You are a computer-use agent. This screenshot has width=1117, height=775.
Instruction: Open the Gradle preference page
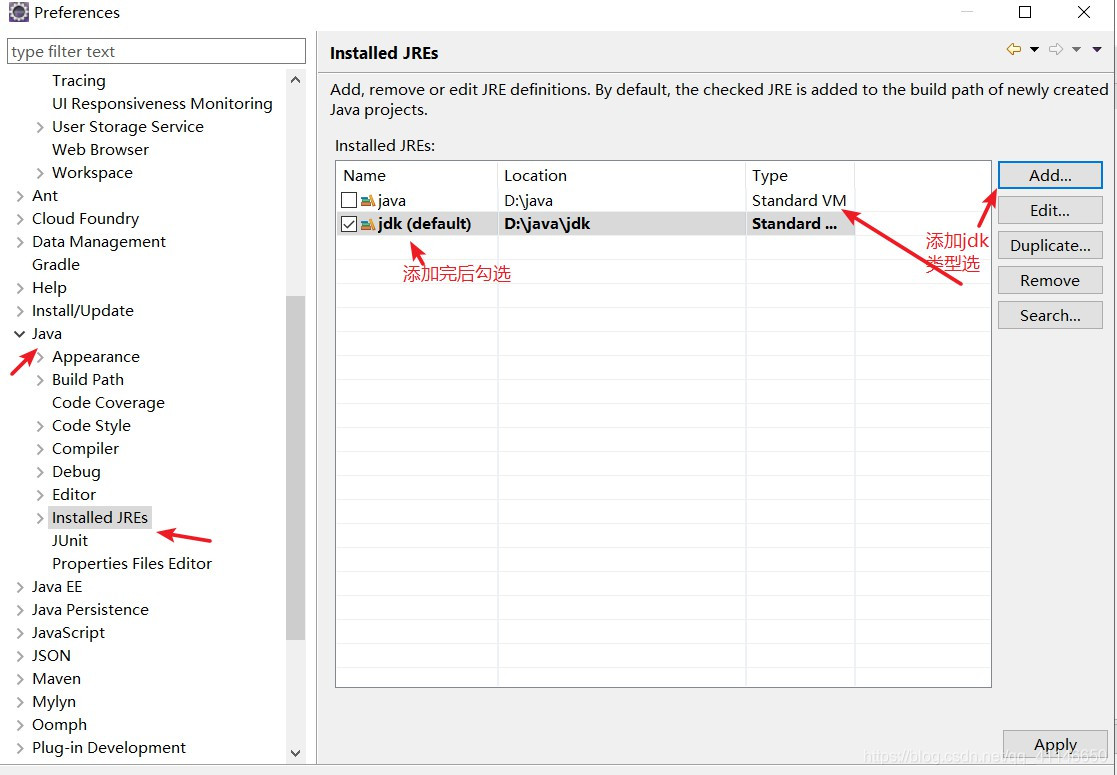56,264
